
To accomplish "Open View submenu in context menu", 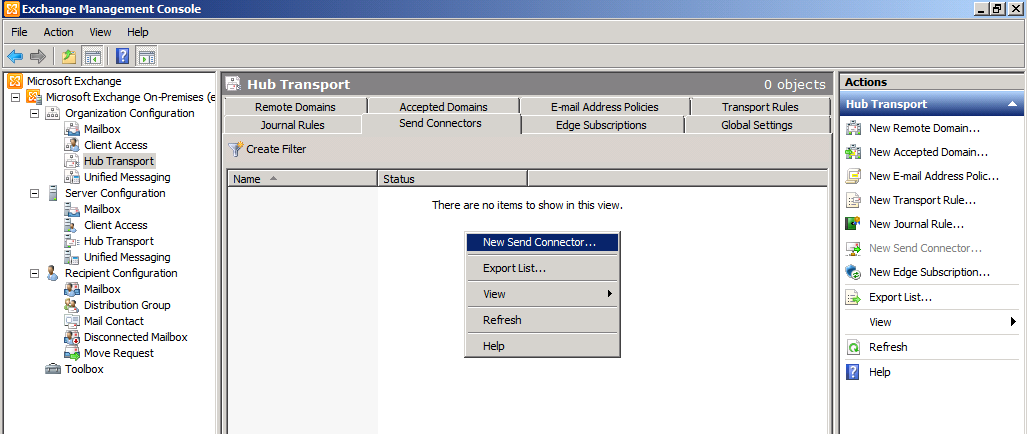I will pos(542,294).
